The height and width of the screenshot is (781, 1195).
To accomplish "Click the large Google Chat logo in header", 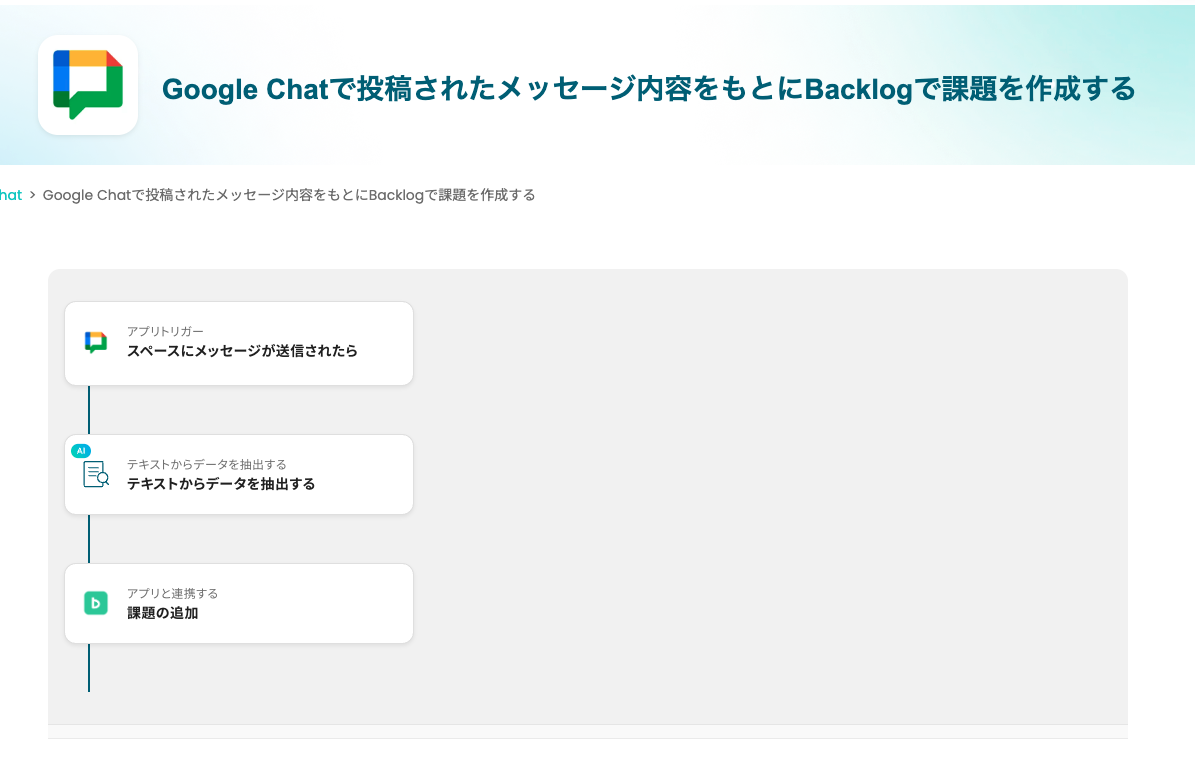I will point(88,85).
